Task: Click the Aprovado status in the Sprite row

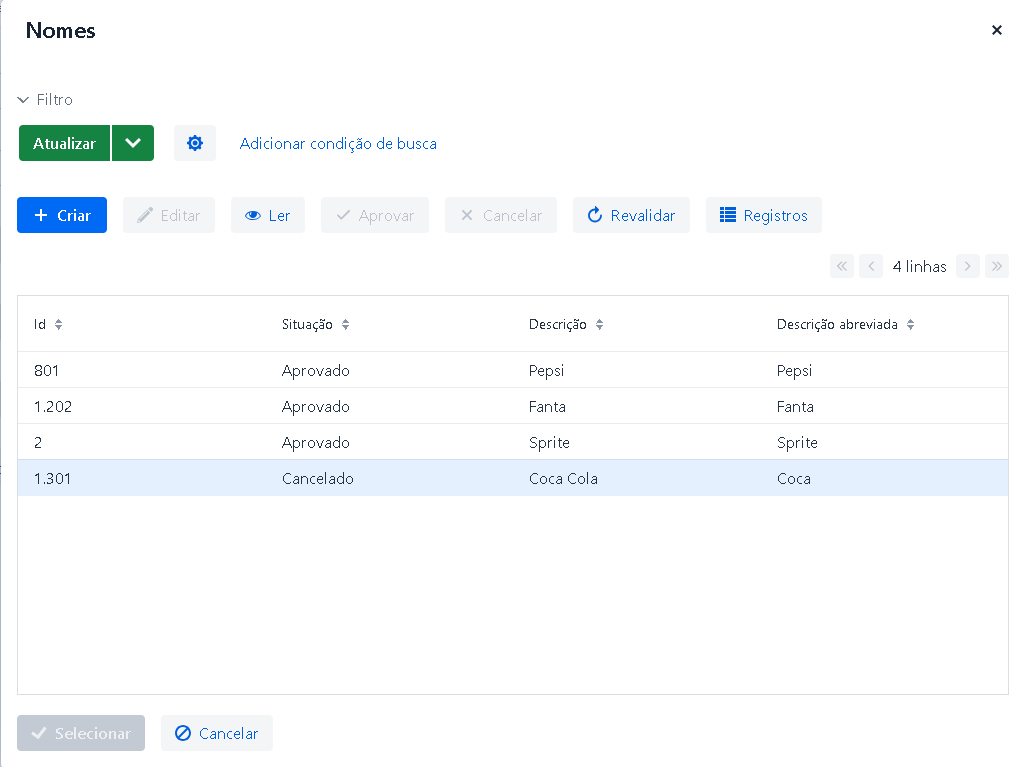Action: pyautogui.click(x=315, y=442)
